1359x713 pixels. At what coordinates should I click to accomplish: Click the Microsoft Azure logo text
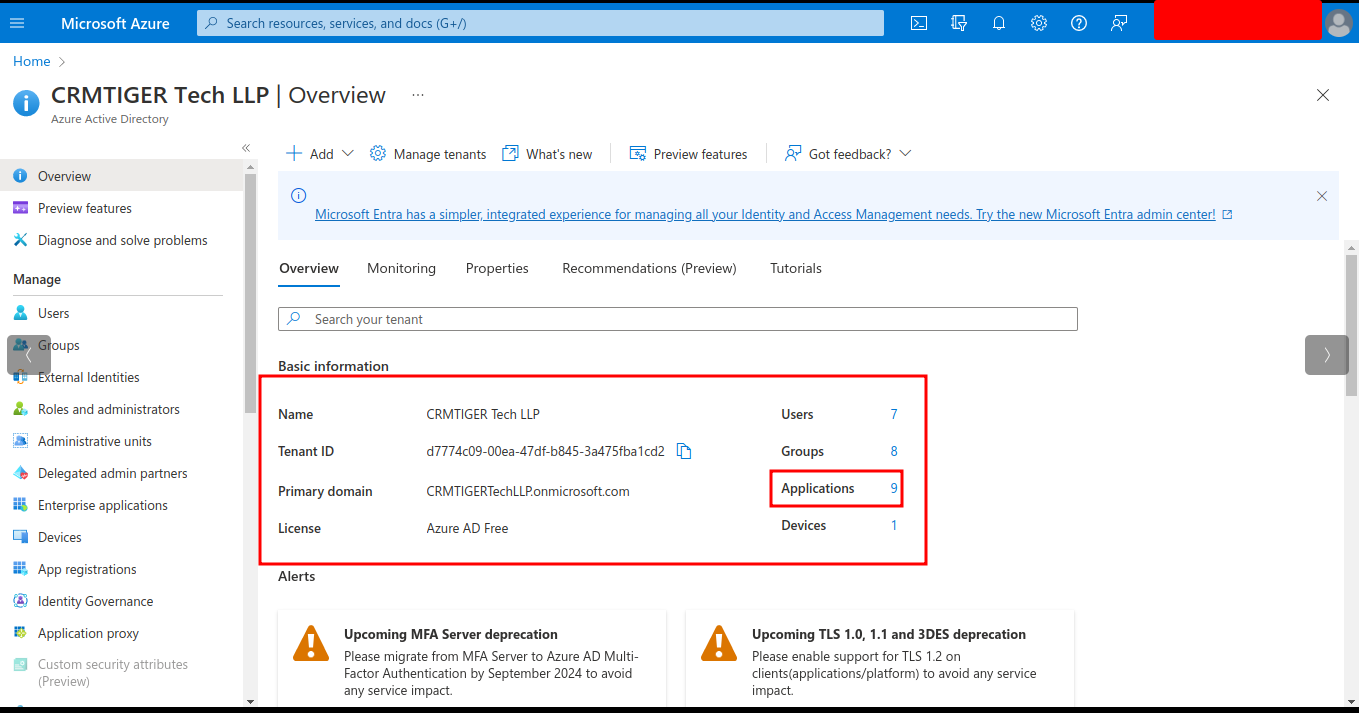coord(115,23)
